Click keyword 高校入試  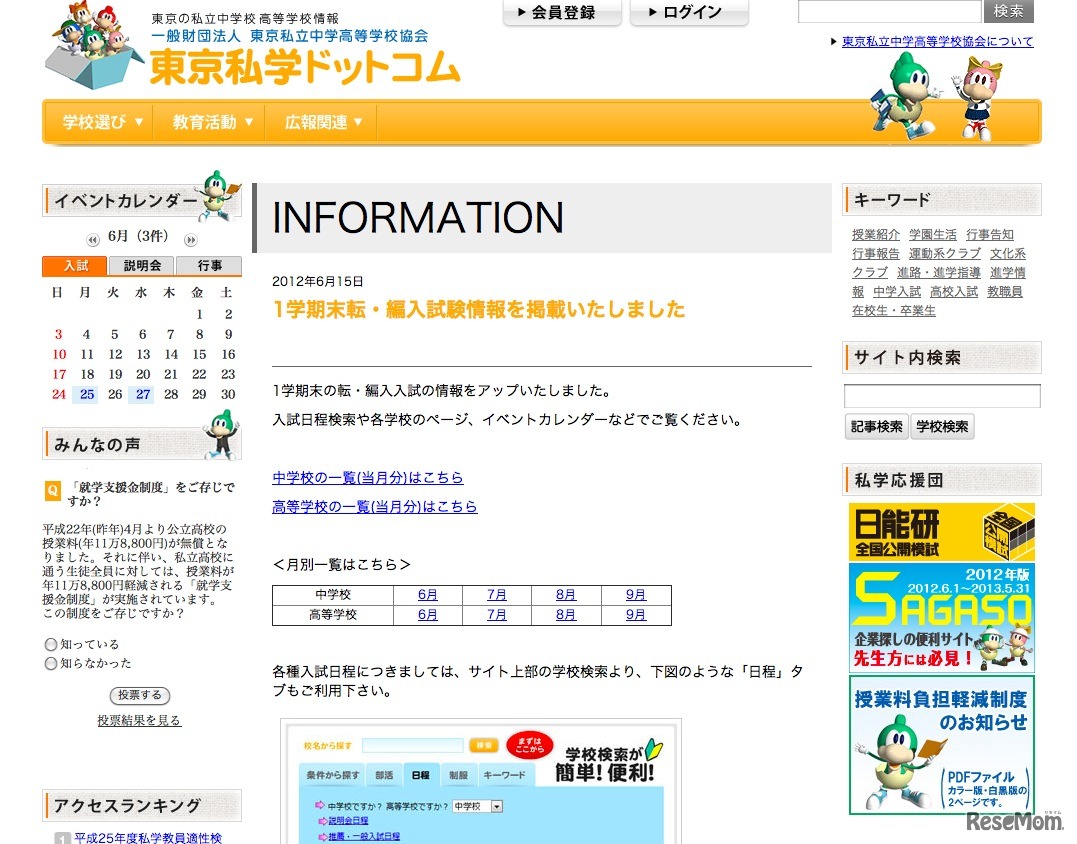point(954,292)
